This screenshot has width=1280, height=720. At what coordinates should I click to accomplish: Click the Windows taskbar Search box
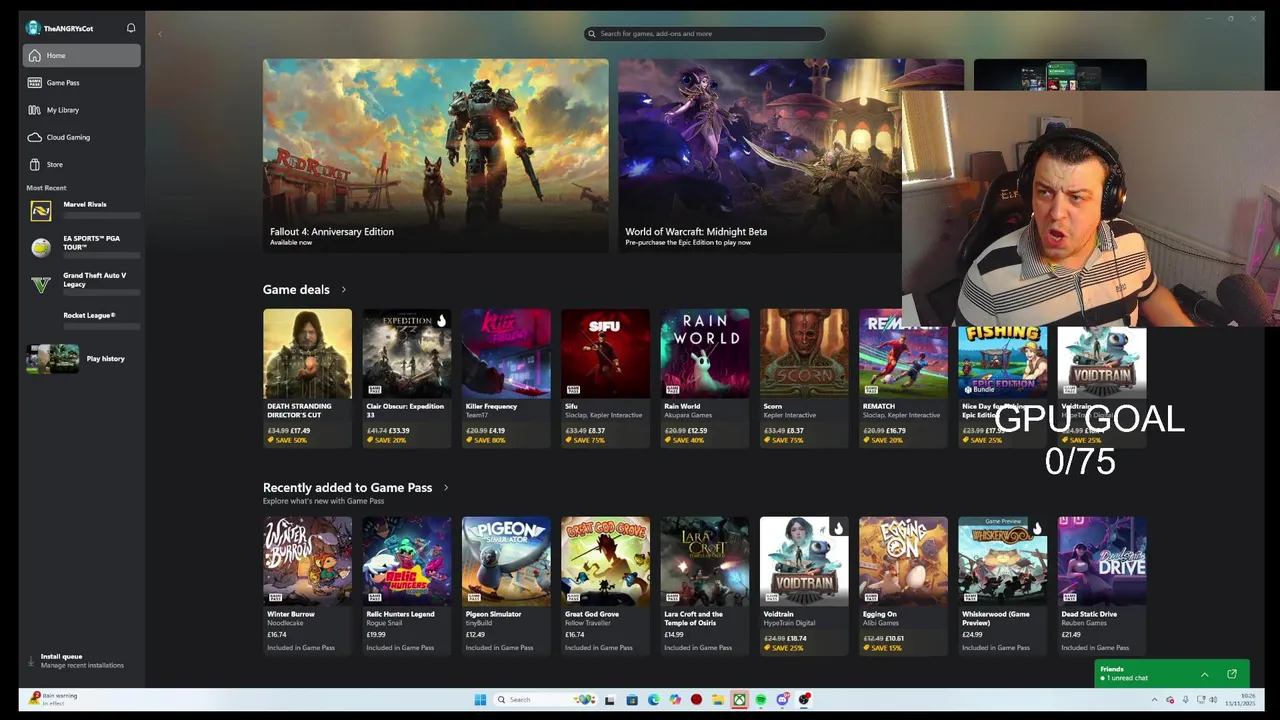(x=546, y=700)
